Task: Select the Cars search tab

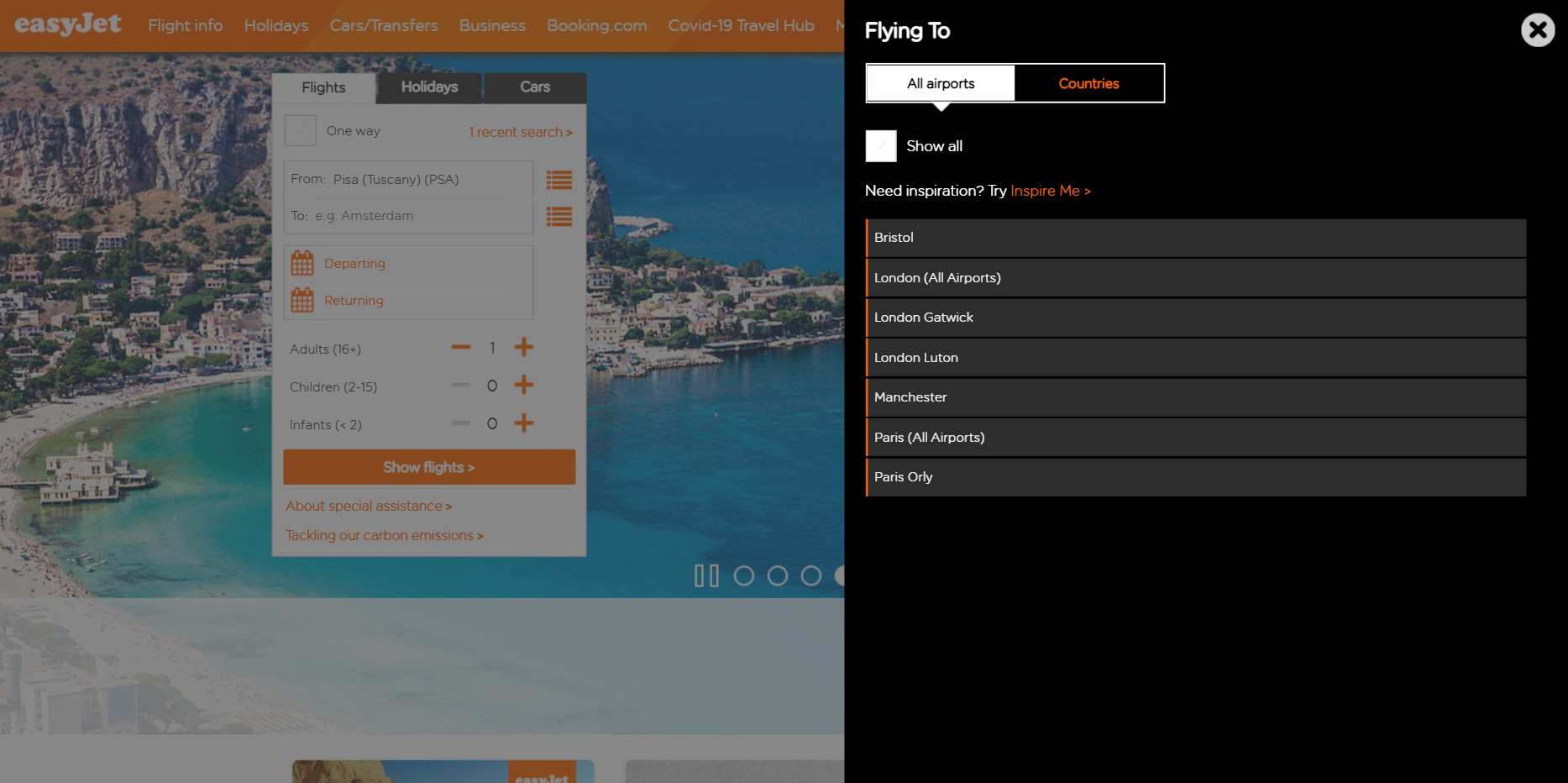Action: click(535, 87)
